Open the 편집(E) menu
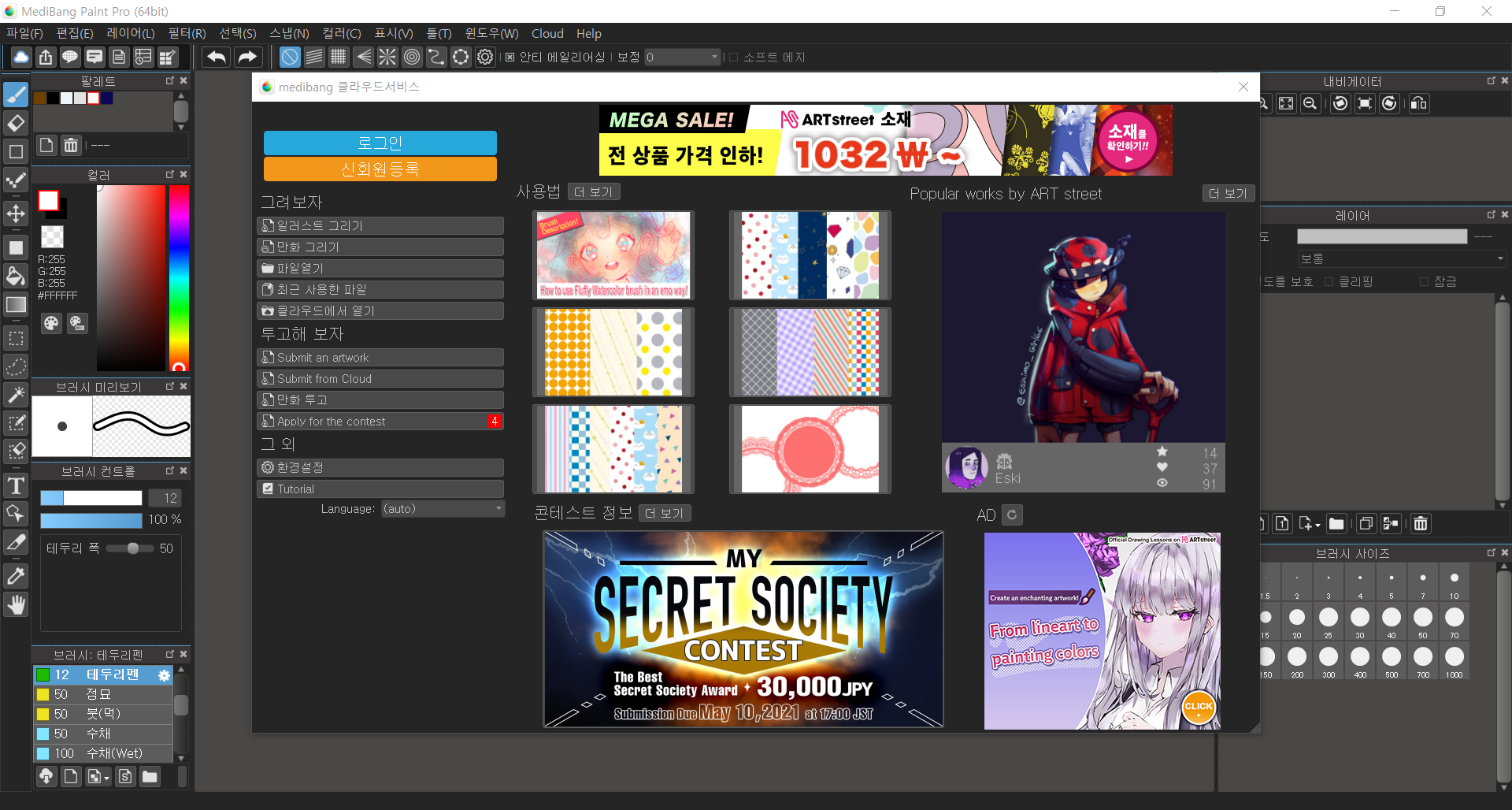Image resolution: width=1512 pixels, height=810 pixels. [75, 33]
